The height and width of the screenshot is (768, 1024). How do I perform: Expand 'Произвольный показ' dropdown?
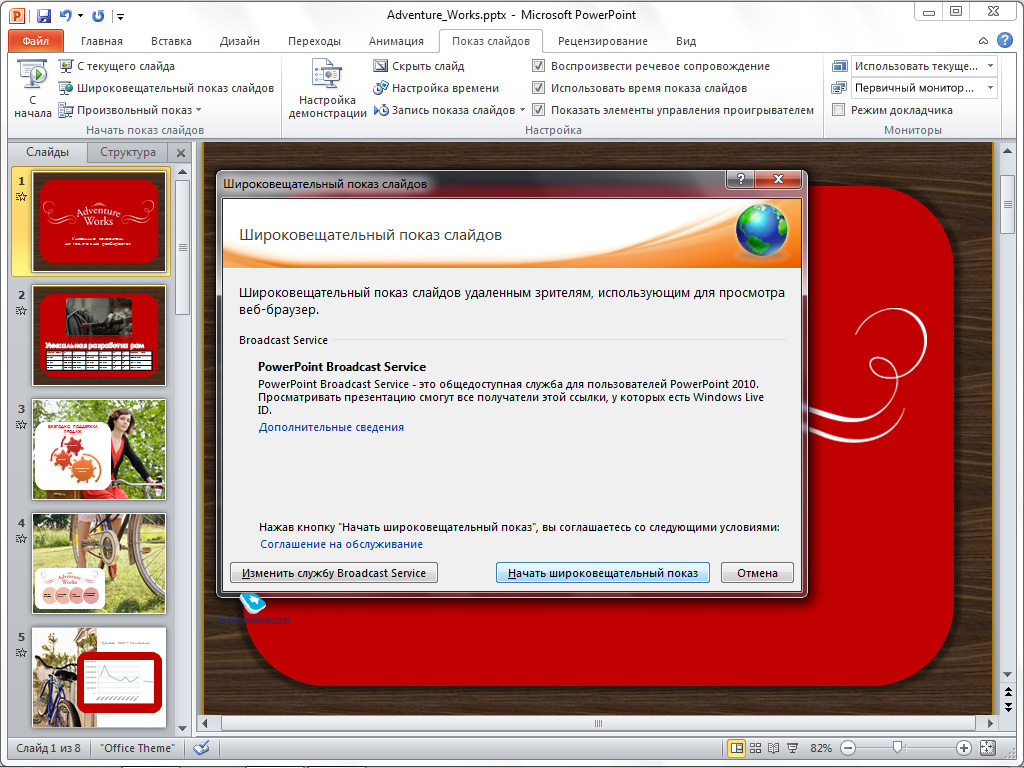(199, 110)
